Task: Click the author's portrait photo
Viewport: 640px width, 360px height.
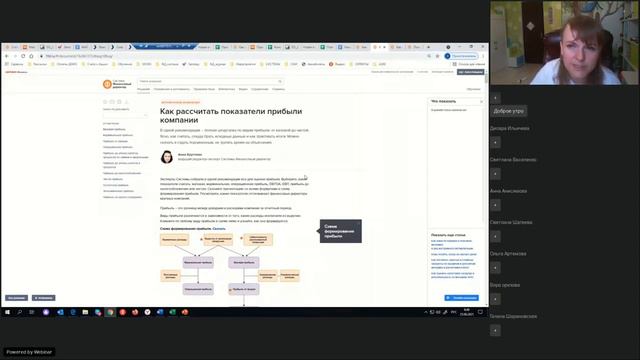Action: [x=167, y=157]
